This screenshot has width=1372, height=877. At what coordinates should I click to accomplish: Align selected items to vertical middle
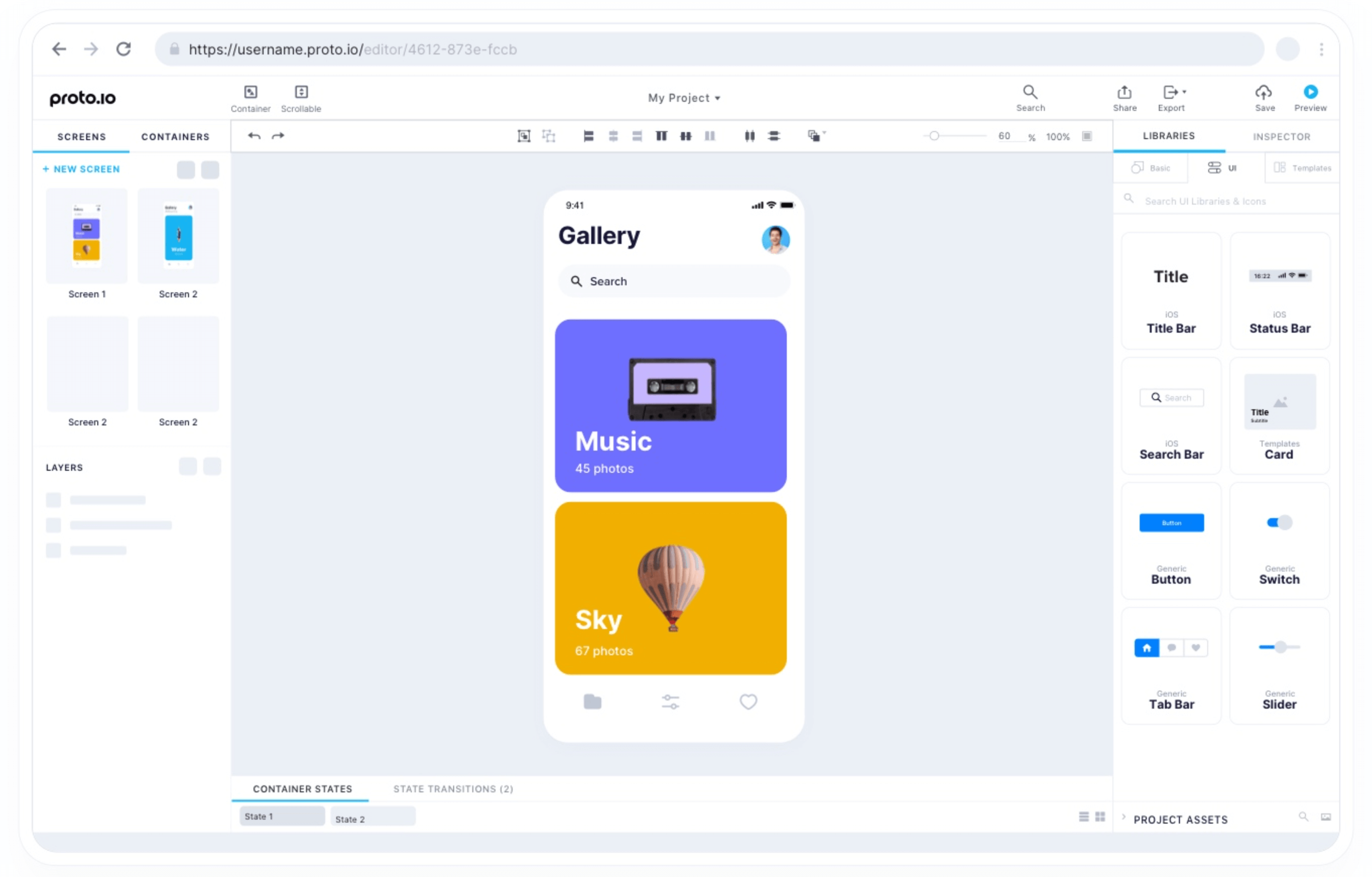686,136
